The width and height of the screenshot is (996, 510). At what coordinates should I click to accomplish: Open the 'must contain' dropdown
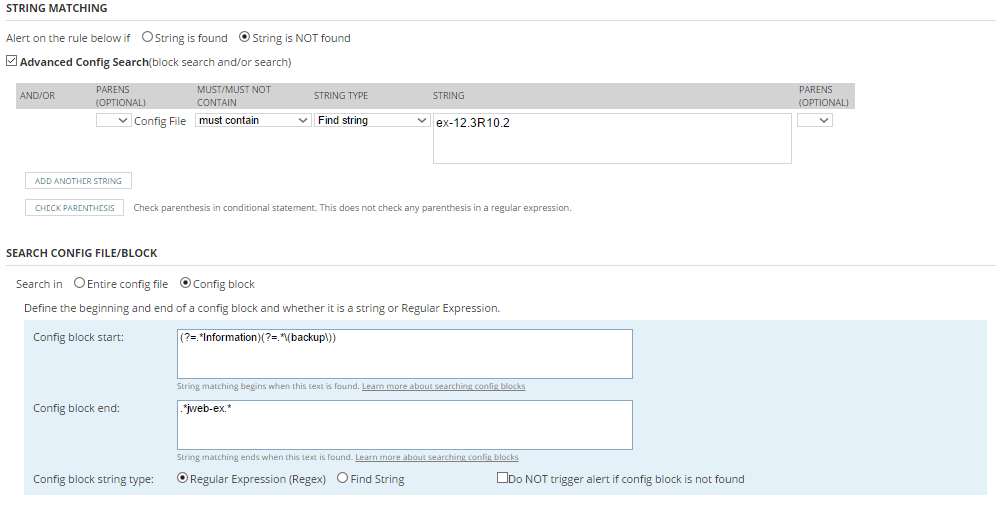coord(253,120)
